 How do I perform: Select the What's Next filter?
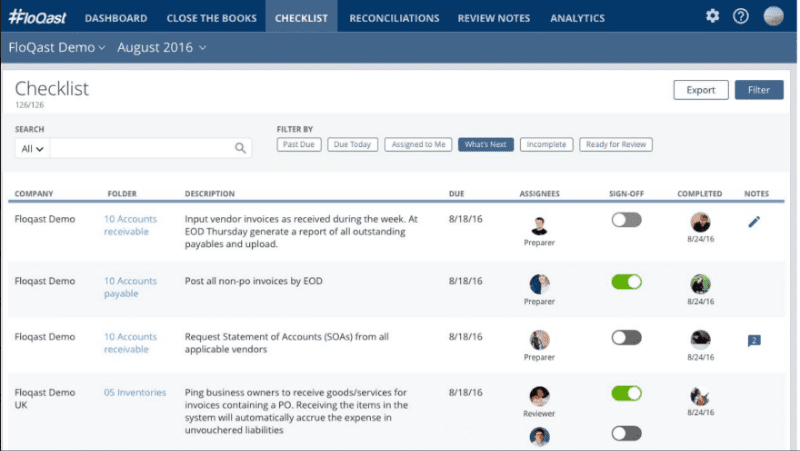coord(485,144)
